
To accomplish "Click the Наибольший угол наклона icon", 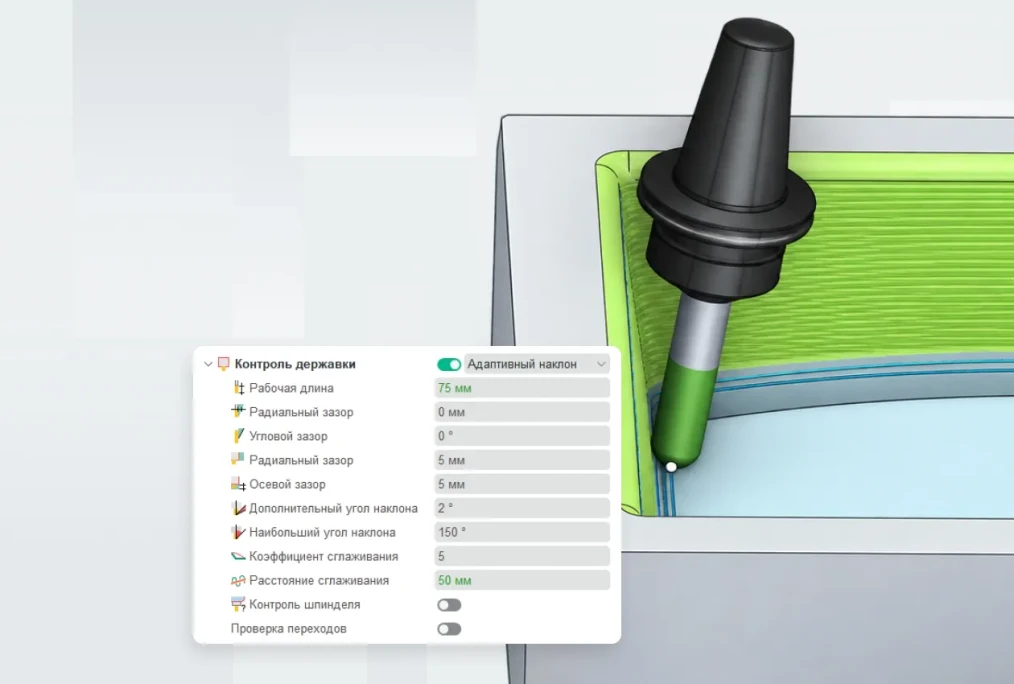I will point(238,532).
